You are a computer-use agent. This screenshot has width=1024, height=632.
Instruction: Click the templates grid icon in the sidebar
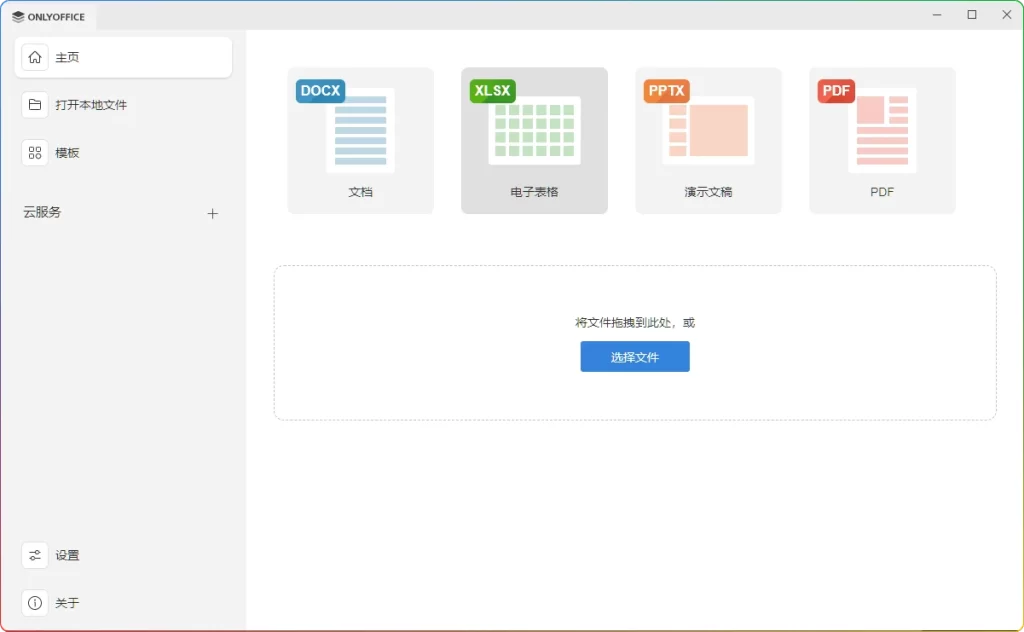click(x=34, y=152)
